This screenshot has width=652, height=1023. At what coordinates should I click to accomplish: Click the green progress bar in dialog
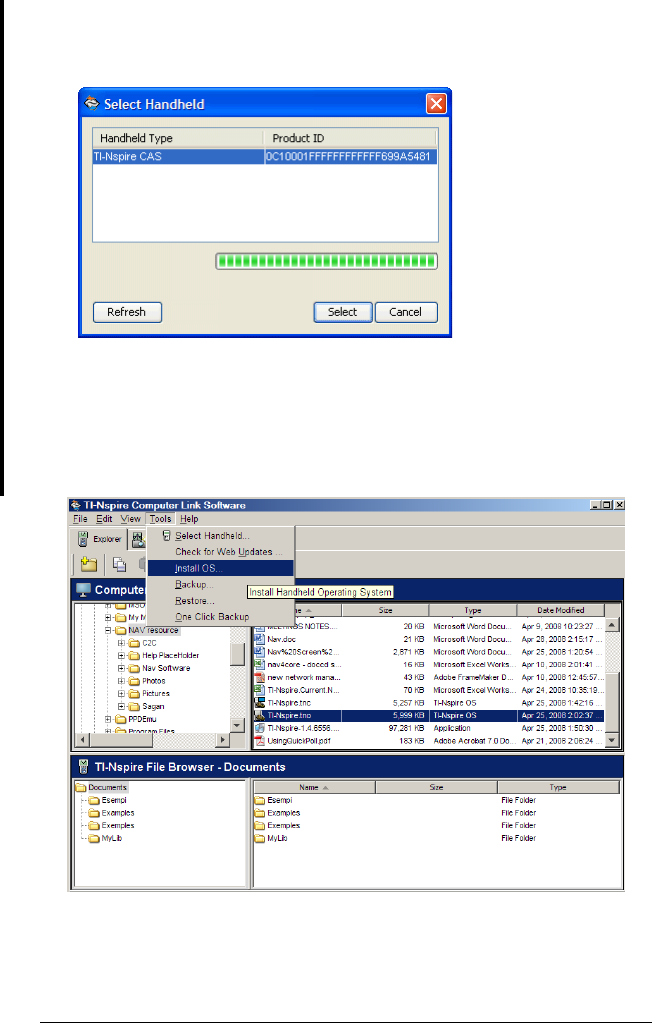pos(326,262)
